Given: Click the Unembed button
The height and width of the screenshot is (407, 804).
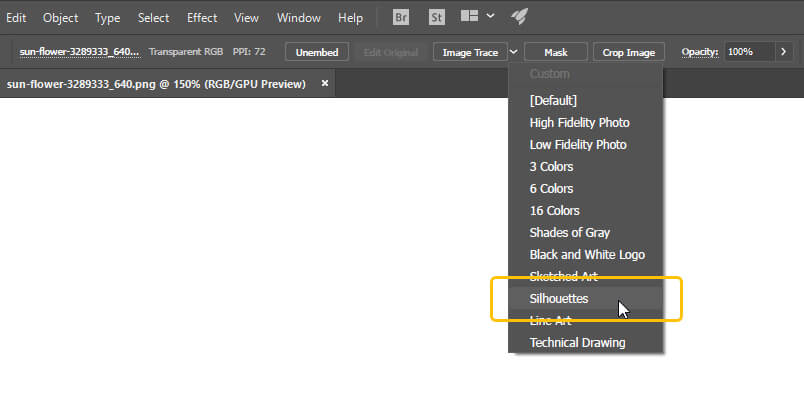Looking at the screenshot, I should pos(317,52).
